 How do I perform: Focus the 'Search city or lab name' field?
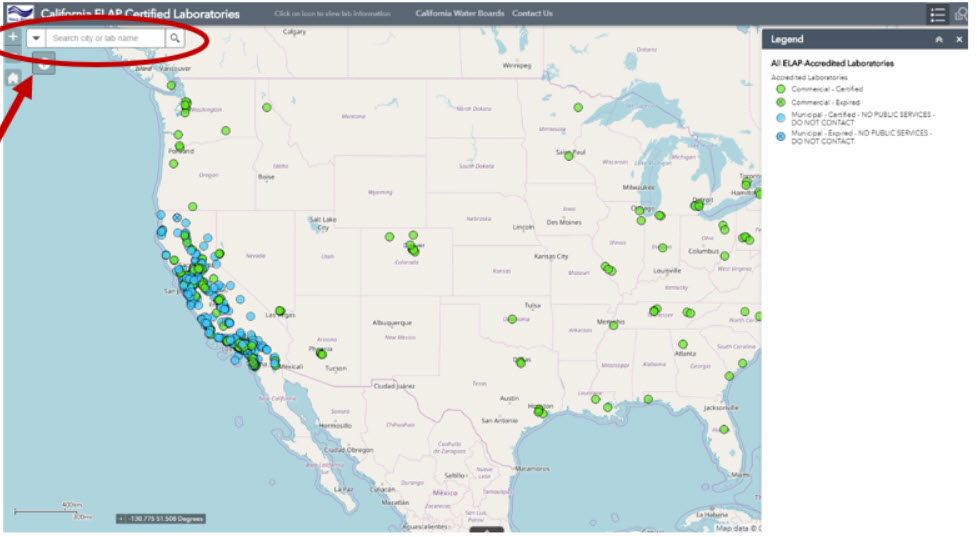[x=106, y=38]
